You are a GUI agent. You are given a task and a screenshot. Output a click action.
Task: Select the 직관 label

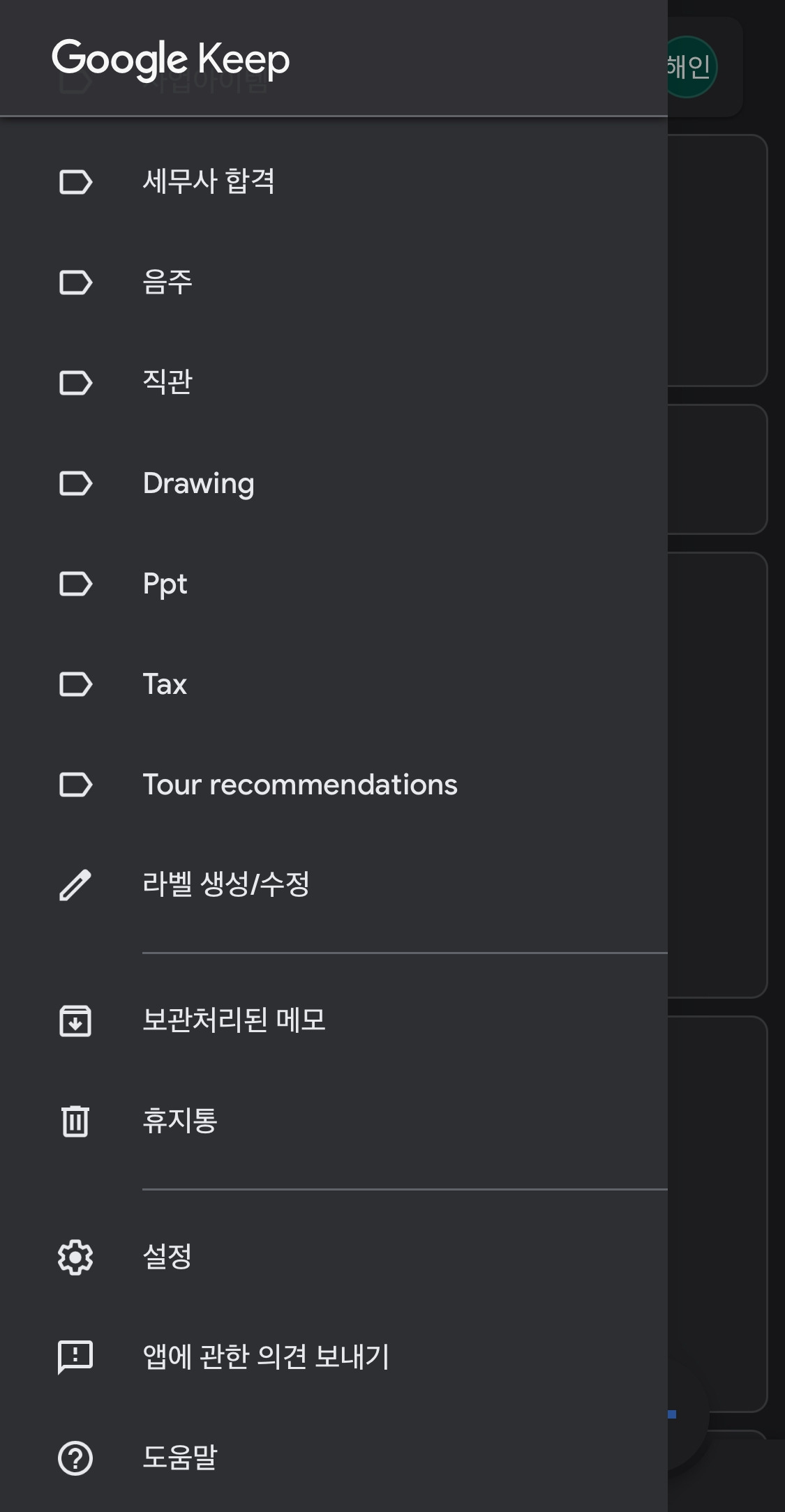pos(334,383)
